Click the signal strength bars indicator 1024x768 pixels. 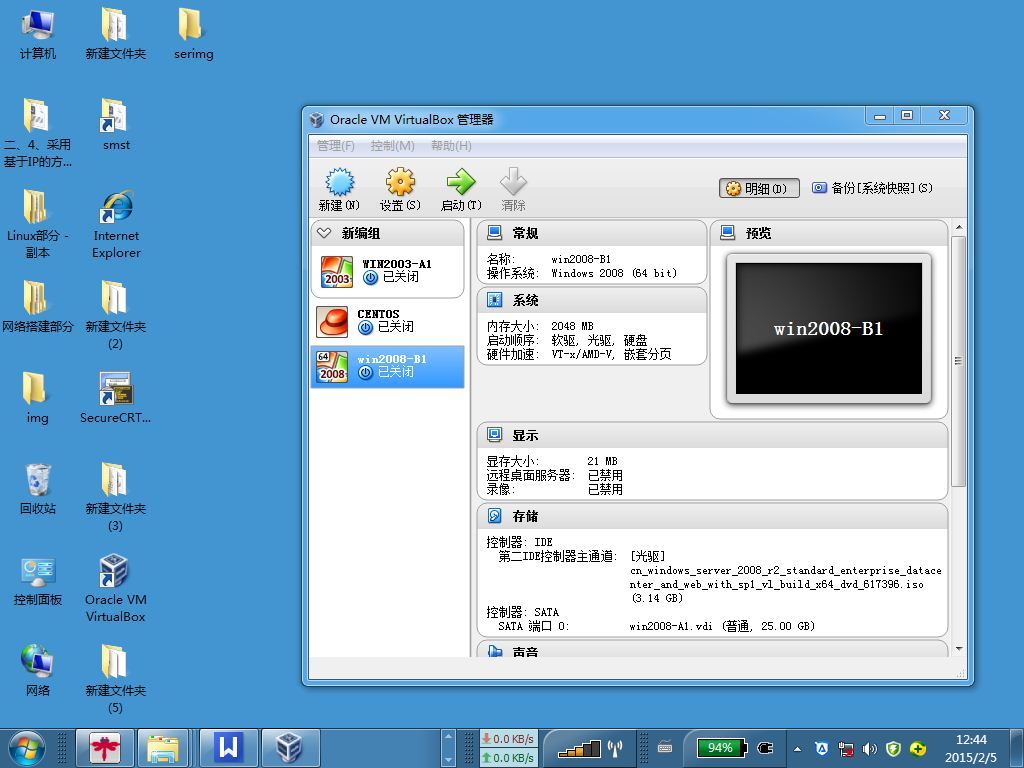pyautogui.click(x=579, y=748)
